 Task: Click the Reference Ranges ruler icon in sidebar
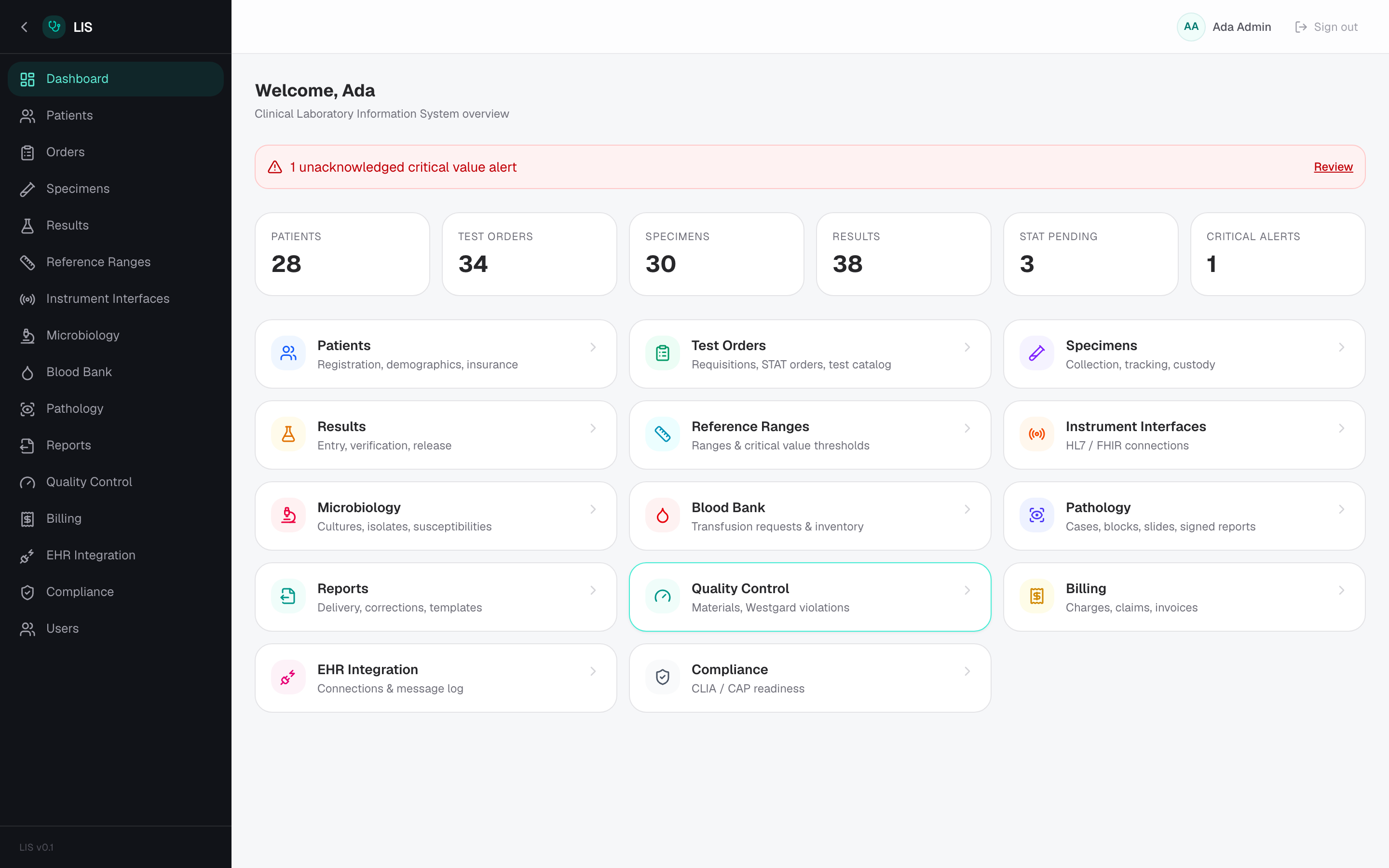tap(27, 262)
